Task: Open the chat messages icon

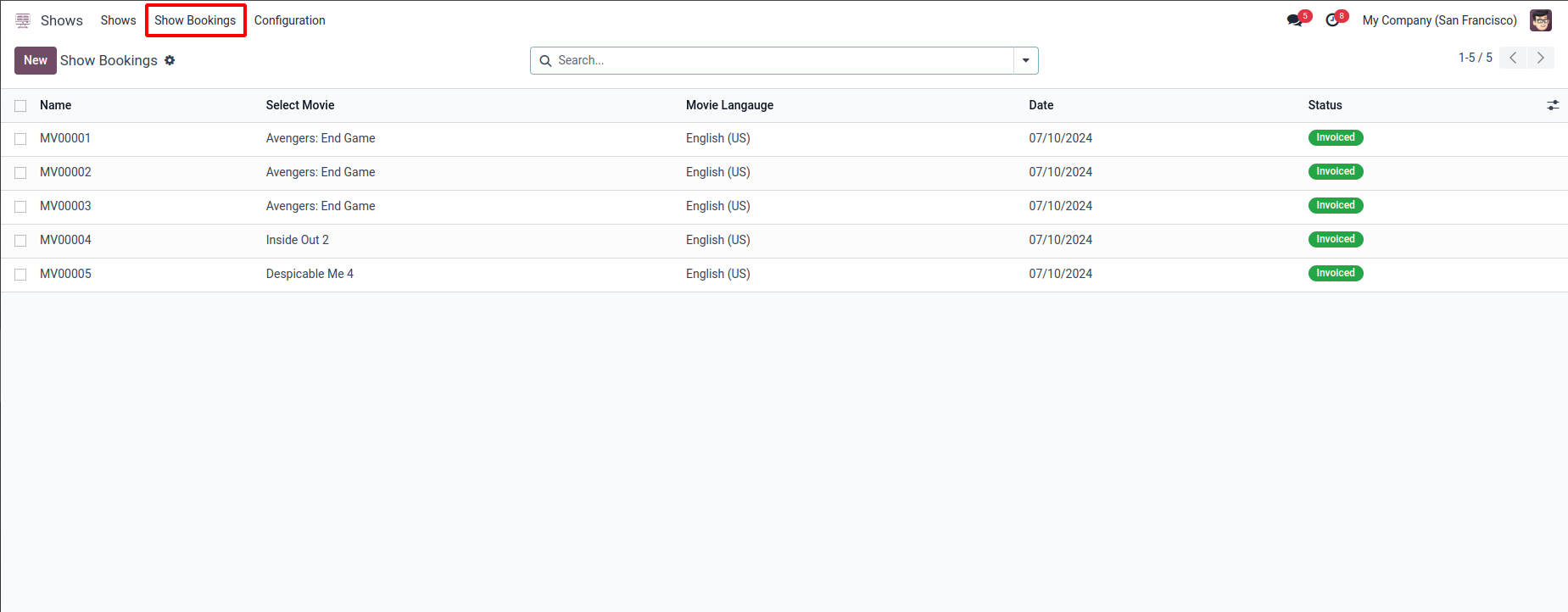Action: (x=1294, y=20)
